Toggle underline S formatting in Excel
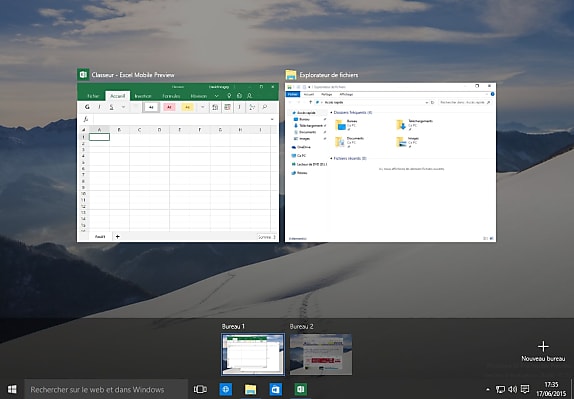Image resolution: width=574 pixels, height=399 pixels. click(111, 107)
